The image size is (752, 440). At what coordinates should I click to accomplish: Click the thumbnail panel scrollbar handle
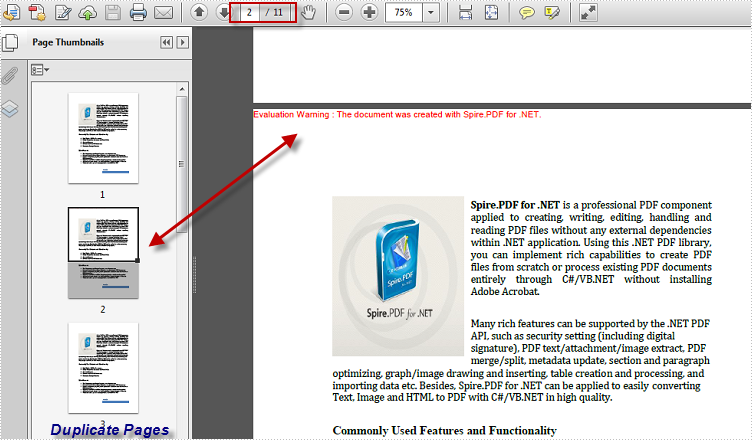click(x=181, y=164)
